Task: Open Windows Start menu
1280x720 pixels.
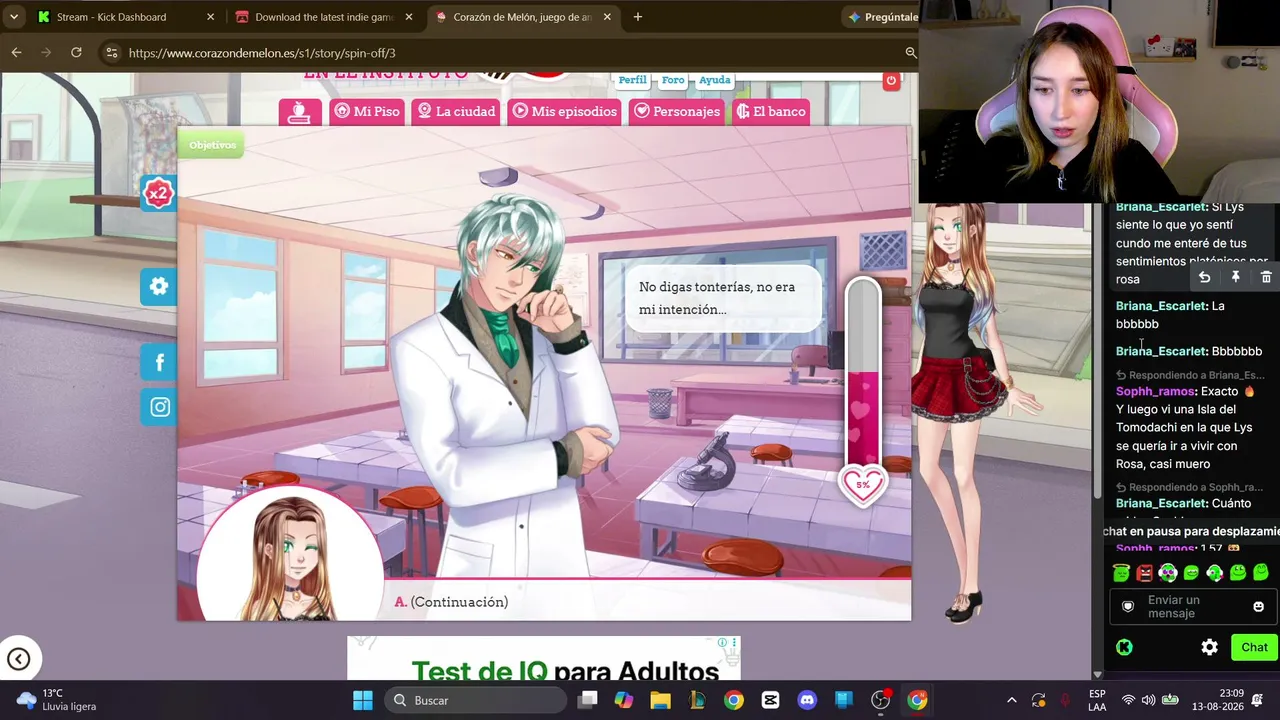Action: click(363, 700)
